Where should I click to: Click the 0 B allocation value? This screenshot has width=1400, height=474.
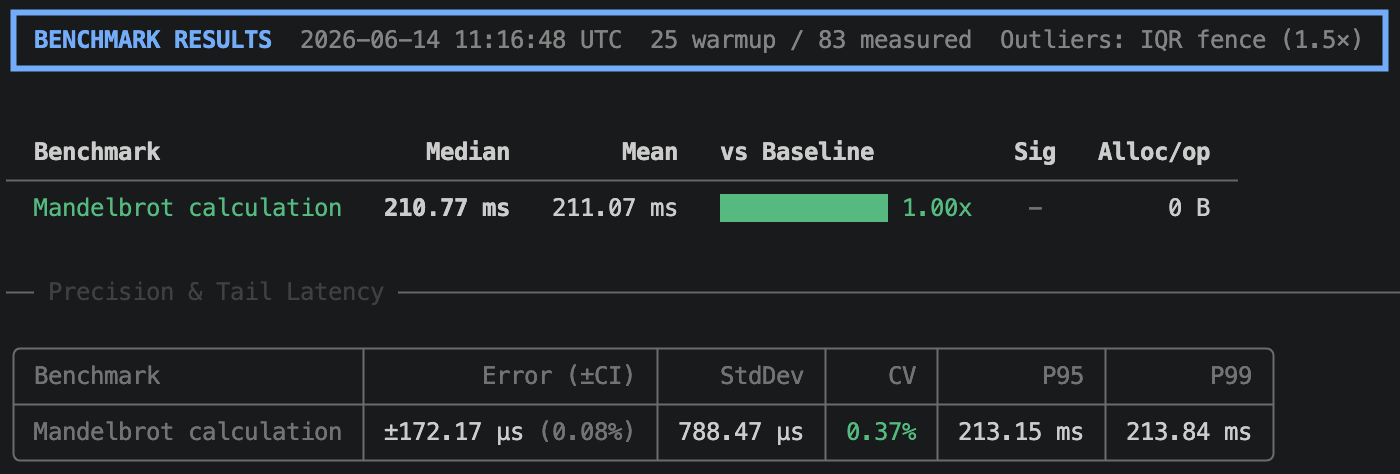pos(1189,208)
